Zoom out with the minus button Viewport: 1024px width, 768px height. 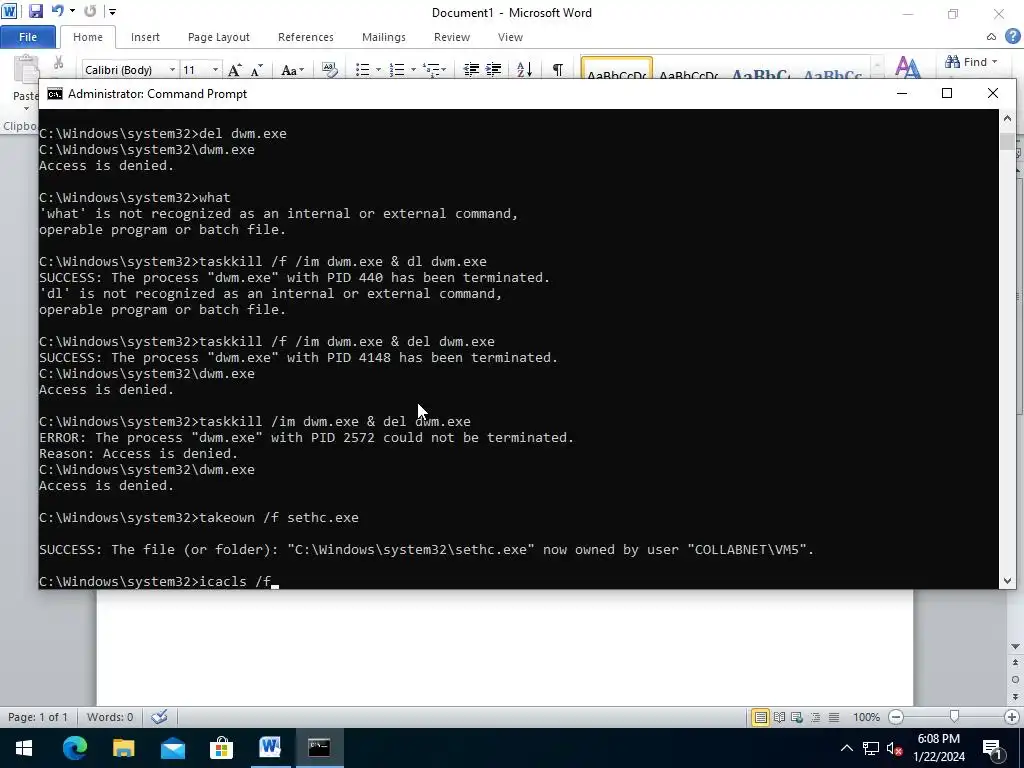coord(896,717)
